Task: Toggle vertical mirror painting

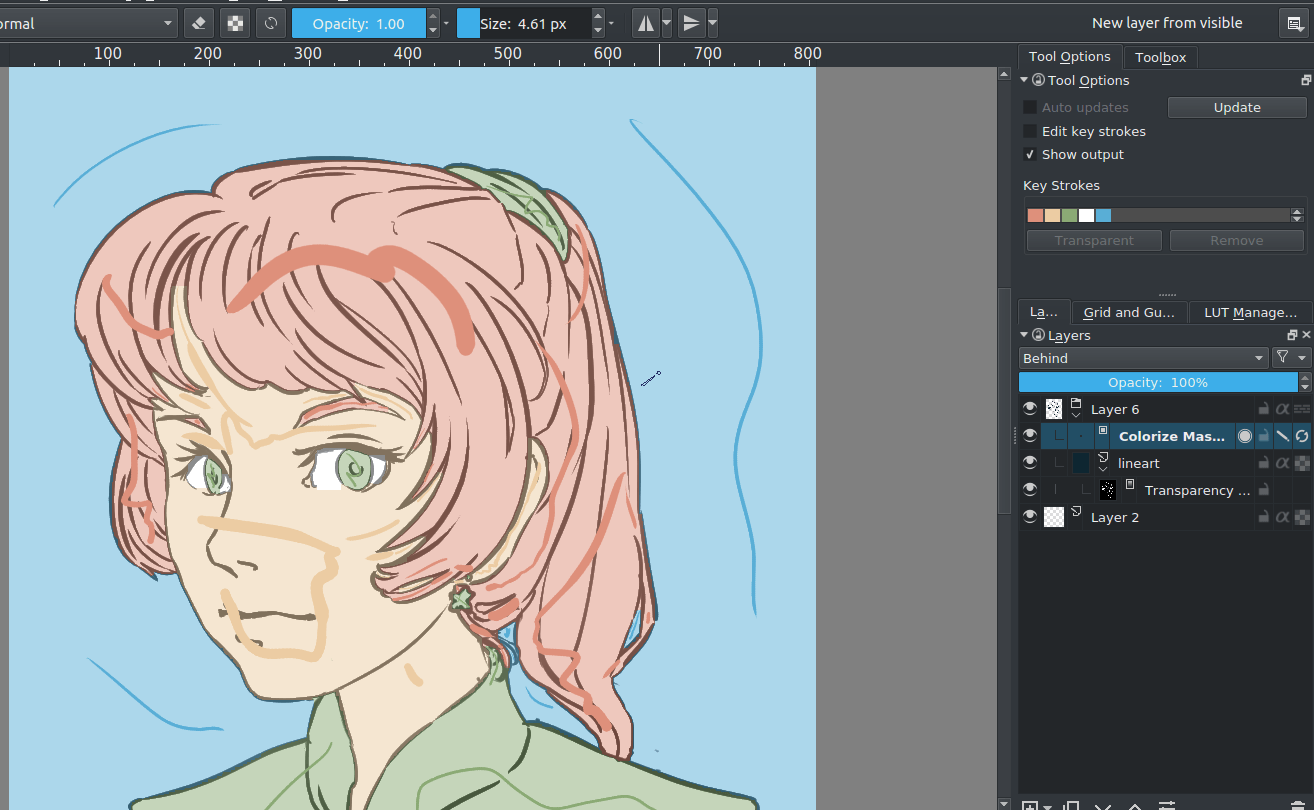Action: (692, 22)
